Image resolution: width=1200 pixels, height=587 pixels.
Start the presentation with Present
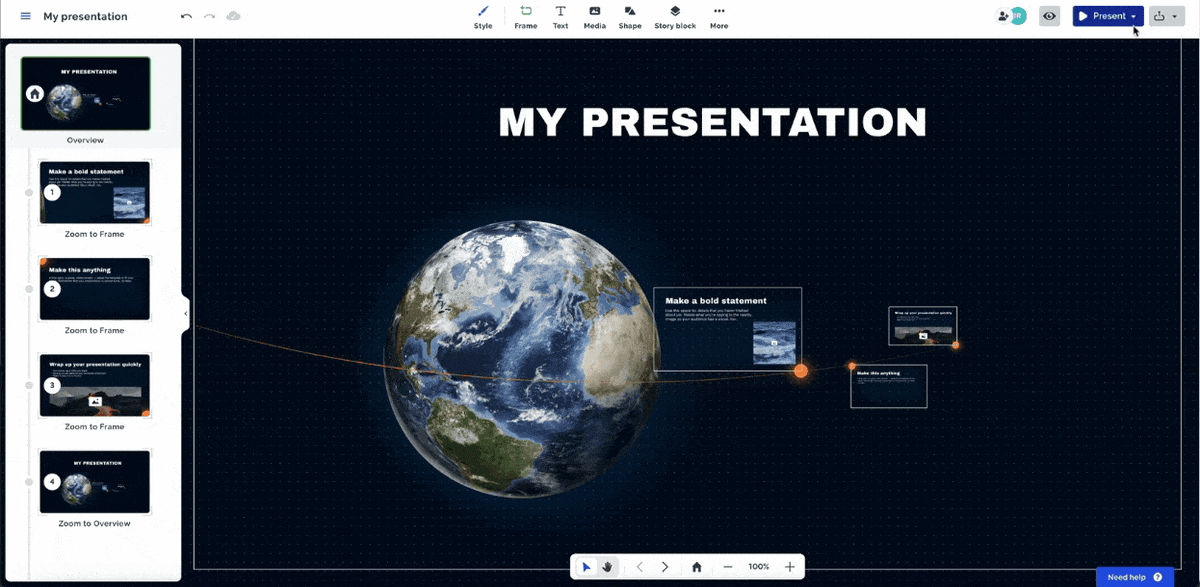[1101, 16]
